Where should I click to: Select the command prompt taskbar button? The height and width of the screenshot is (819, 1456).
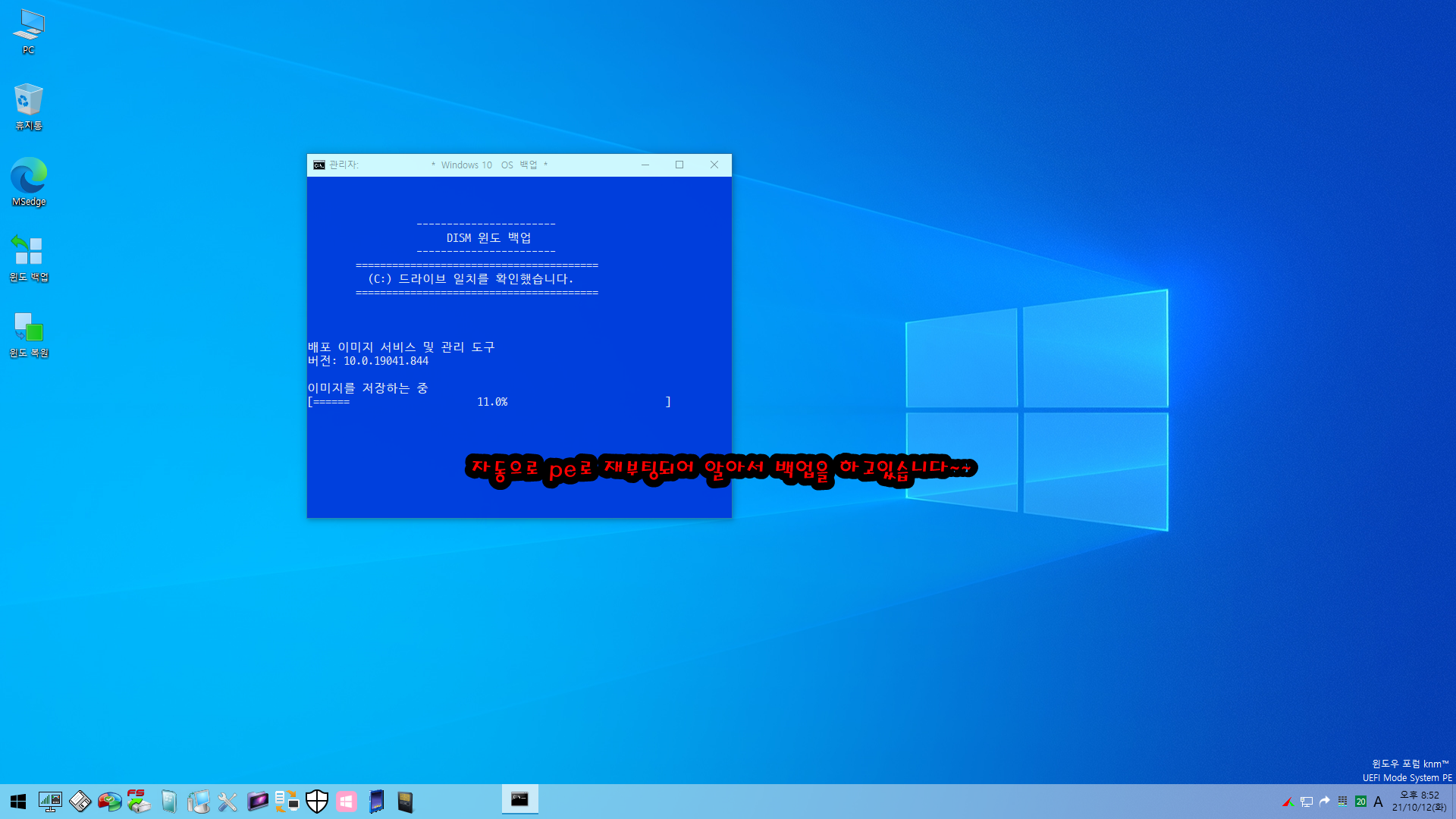(x=519, y=799)
